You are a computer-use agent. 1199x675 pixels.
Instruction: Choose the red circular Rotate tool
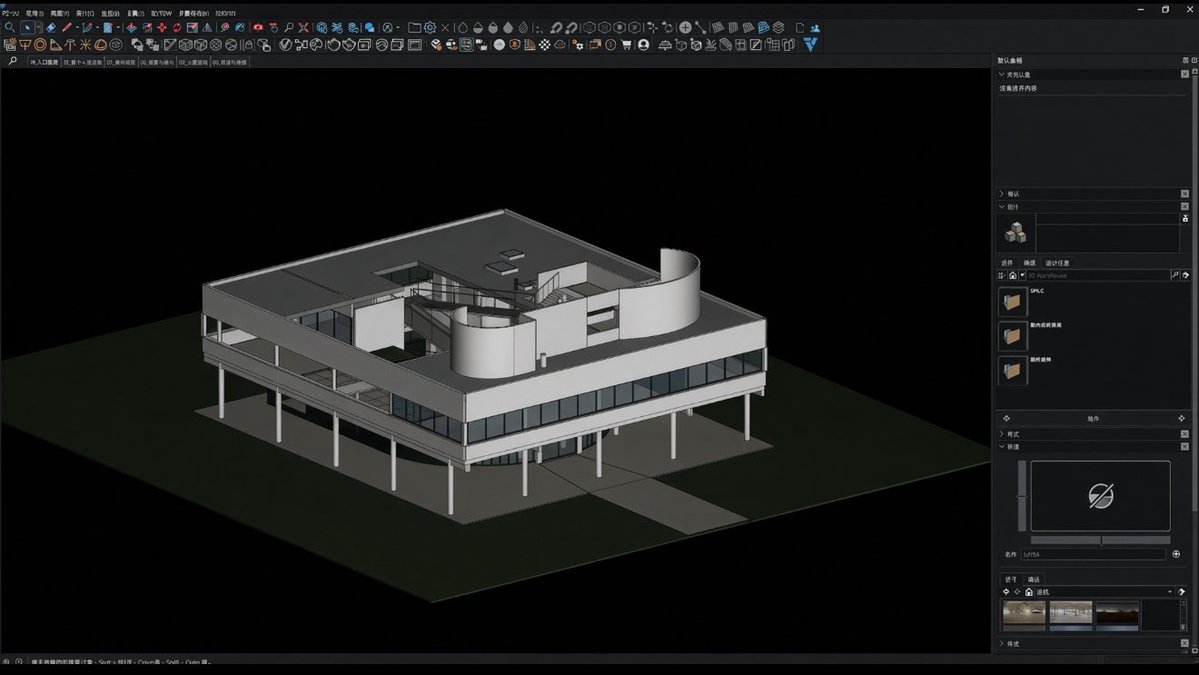point(177,28)
